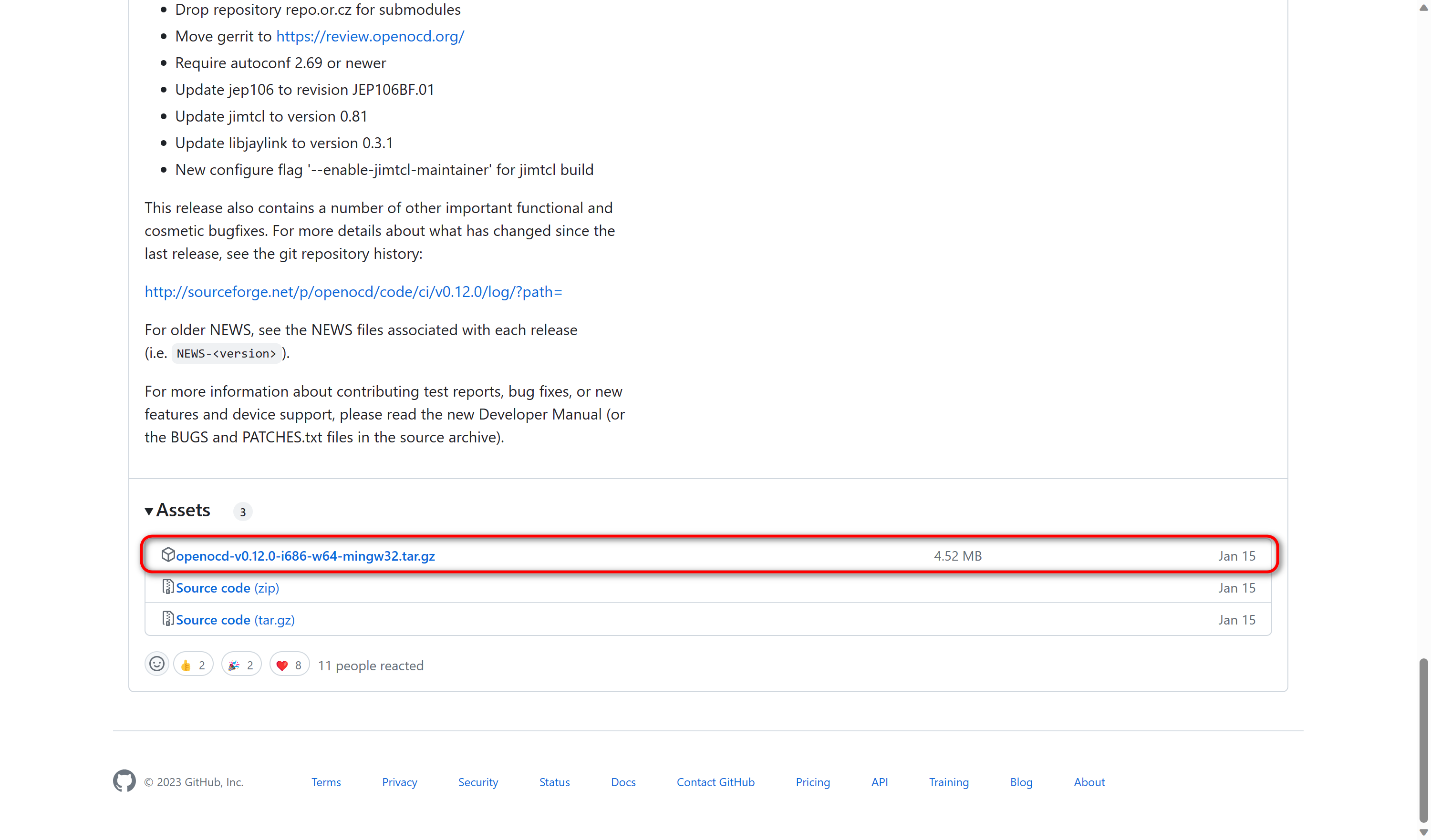Click the file icon for Source code (tar.gz)
Viewport: 1431px width, 840px height.
167,618
